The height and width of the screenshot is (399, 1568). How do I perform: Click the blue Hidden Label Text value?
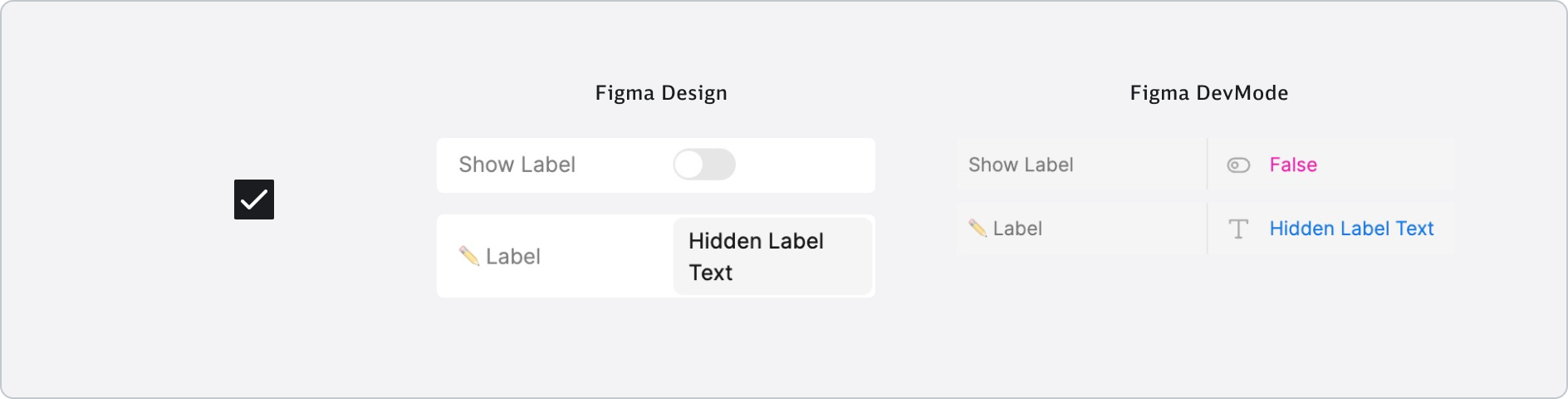pos(1351,229)
